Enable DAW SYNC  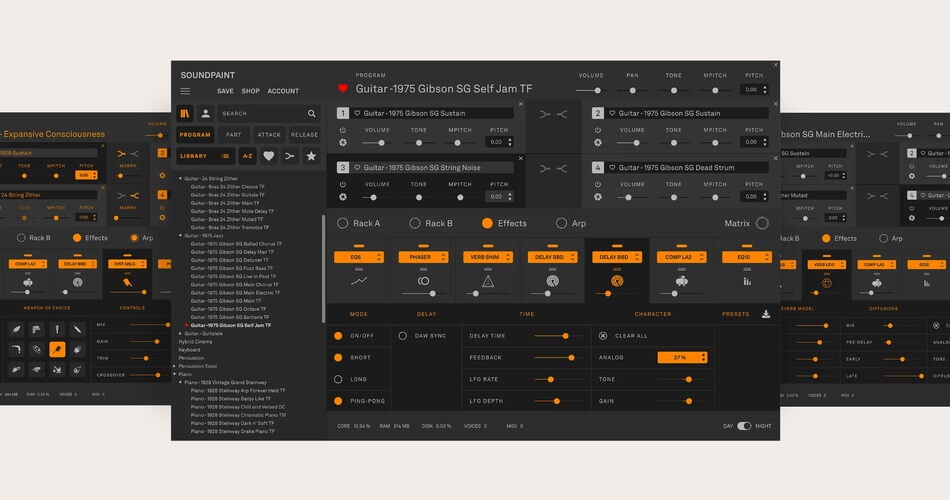pos(402,336)
